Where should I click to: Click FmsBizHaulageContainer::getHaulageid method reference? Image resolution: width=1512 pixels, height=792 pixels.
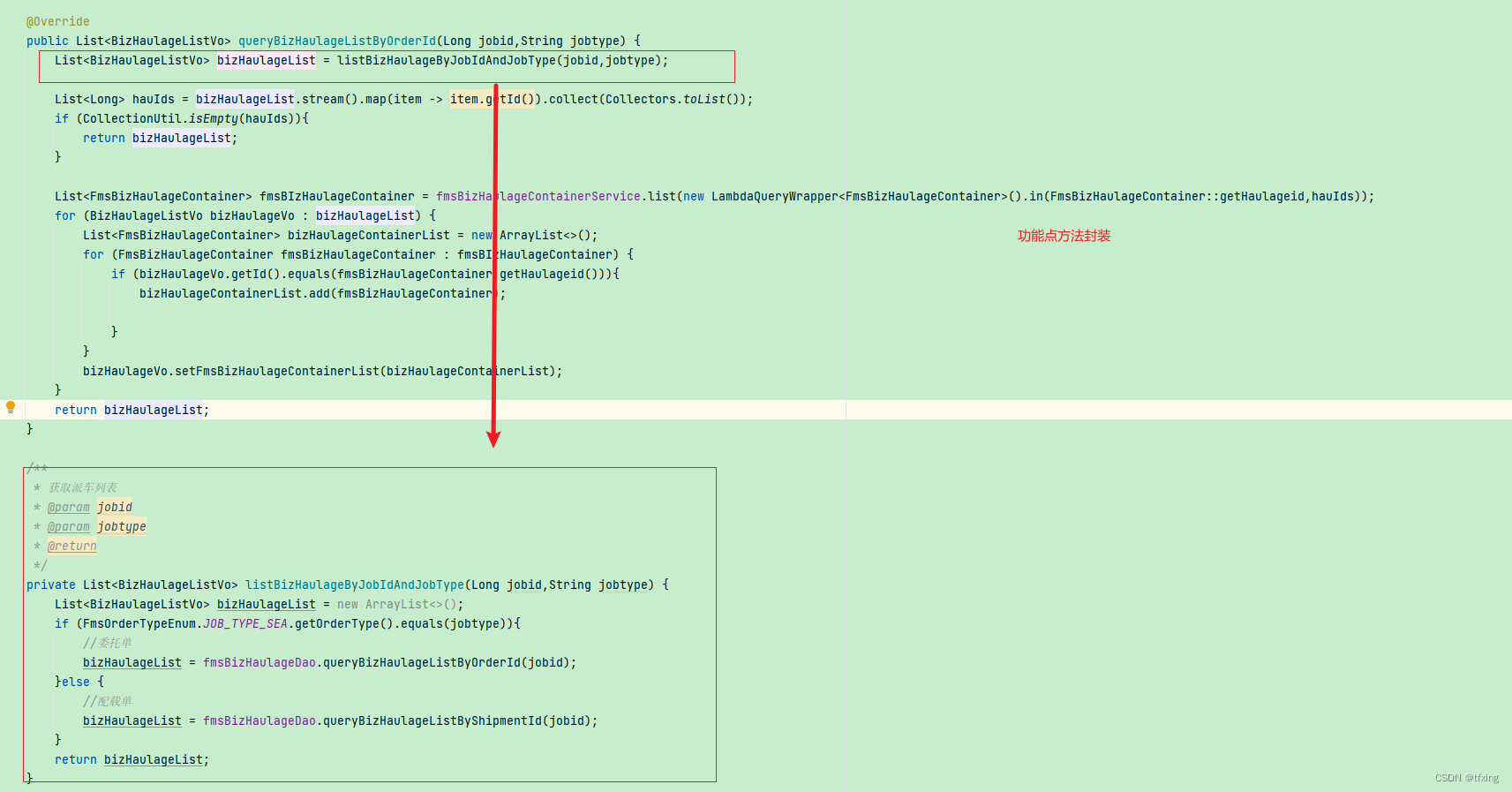tap(1177, 196)
